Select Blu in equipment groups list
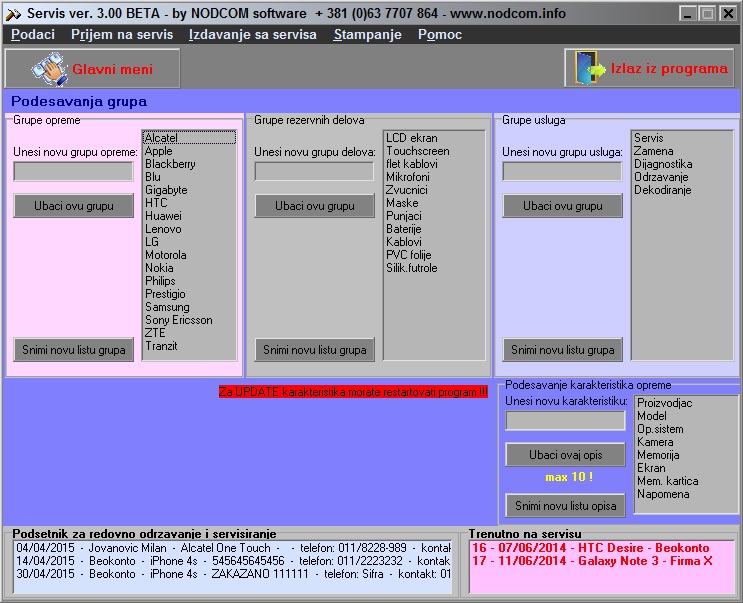The height and width of the screenshot is (603, 743). (189, 177)
